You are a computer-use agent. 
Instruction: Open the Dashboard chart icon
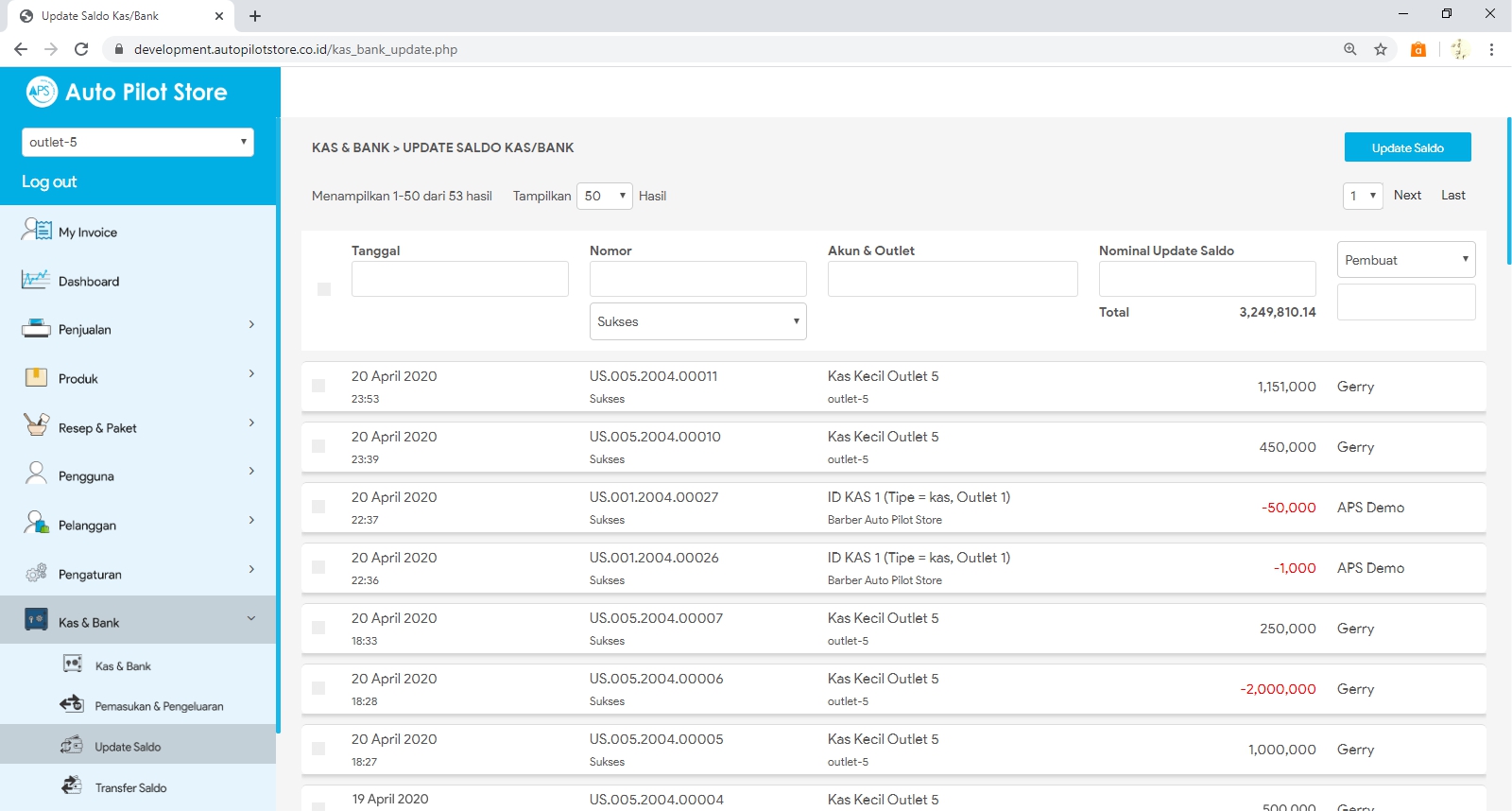click(36, 280)
